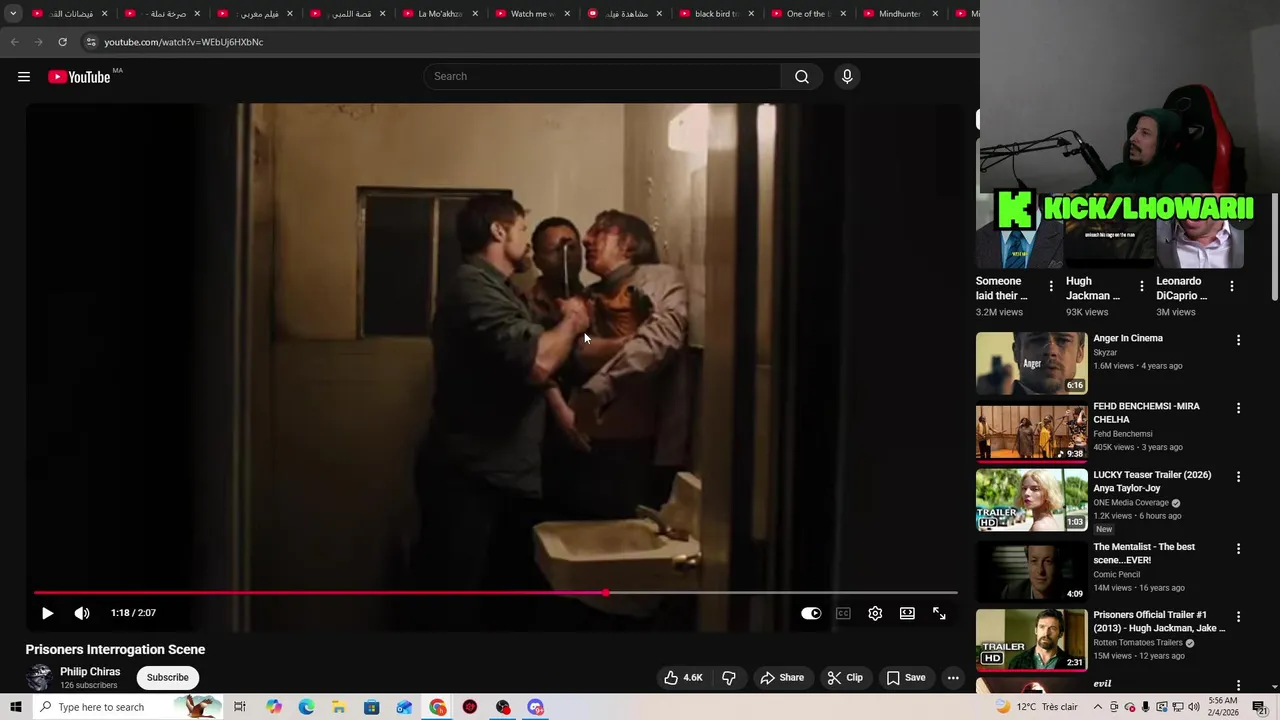The width and height of the screenshot is (1280, 720).
Task: Show hidden system tray icons
Action: pos(1098,707)
